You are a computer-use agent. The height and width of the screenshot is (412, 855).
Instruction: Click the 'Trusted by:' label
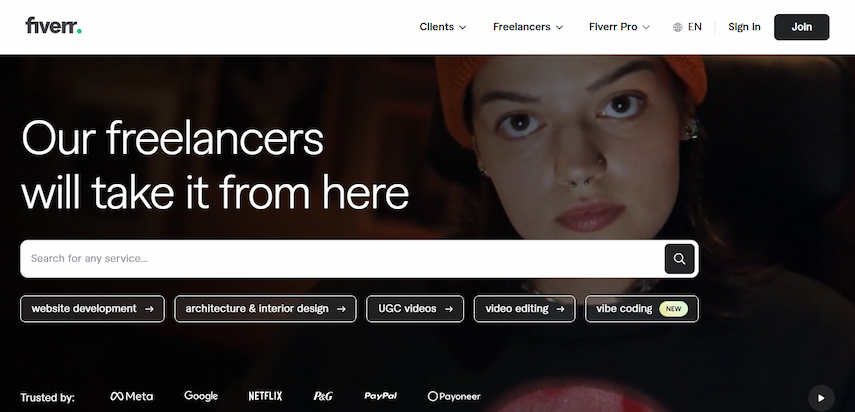(47, 398)
